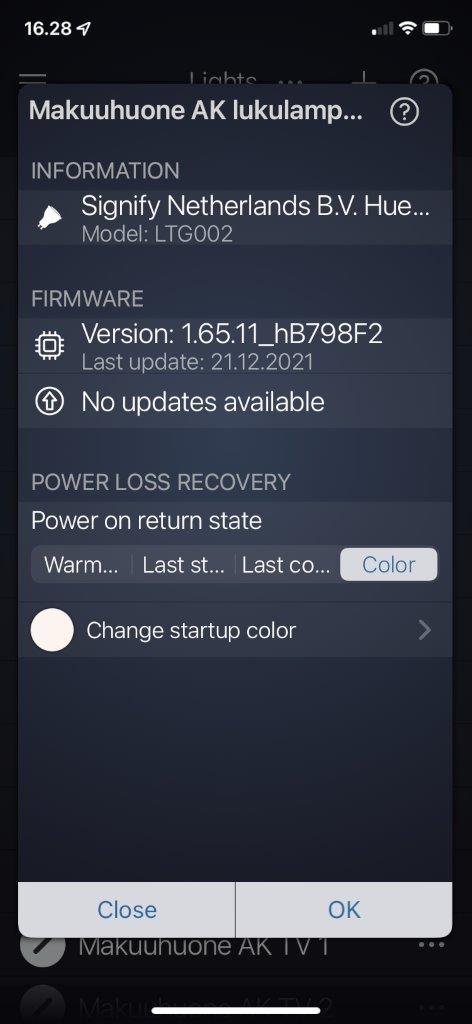Tap the No updates available row
The width and height of the screenshot is (472, 1024).
click(235, 402)
